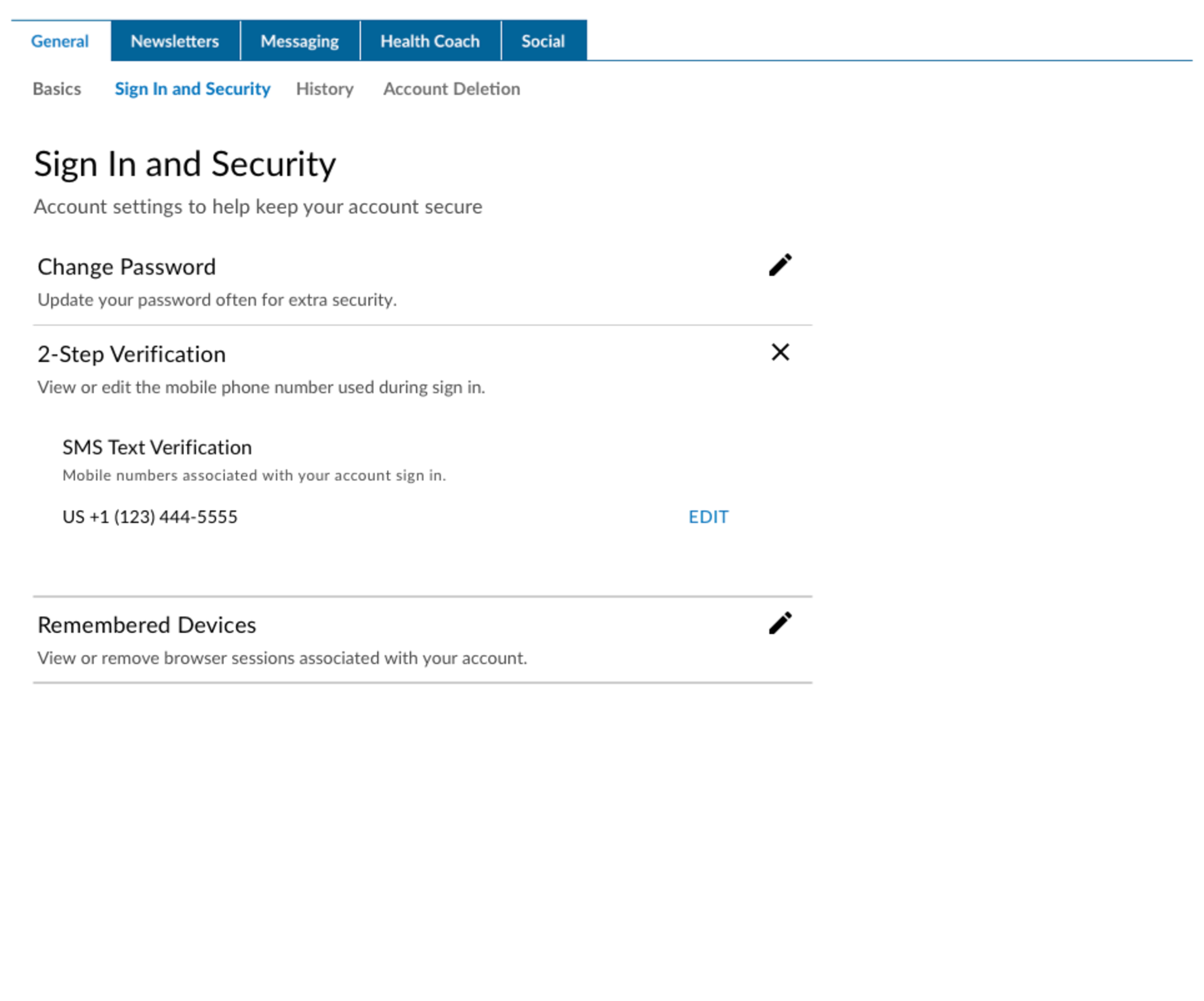Click the US +1 (123) 444-5555 number

(149, 516)
